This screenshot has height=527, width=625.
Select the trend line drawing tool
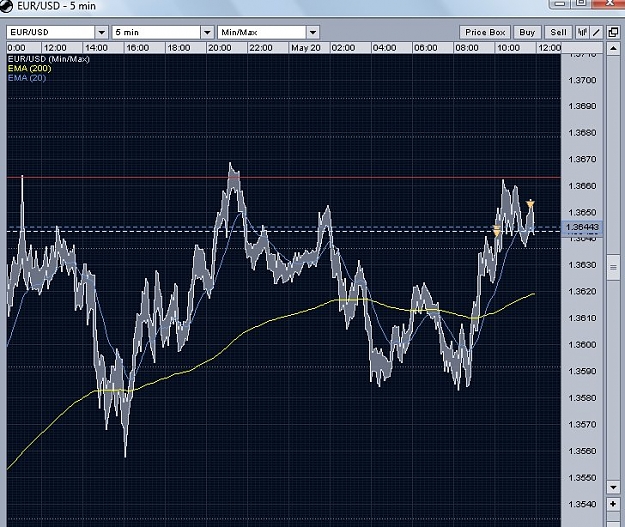596,32
